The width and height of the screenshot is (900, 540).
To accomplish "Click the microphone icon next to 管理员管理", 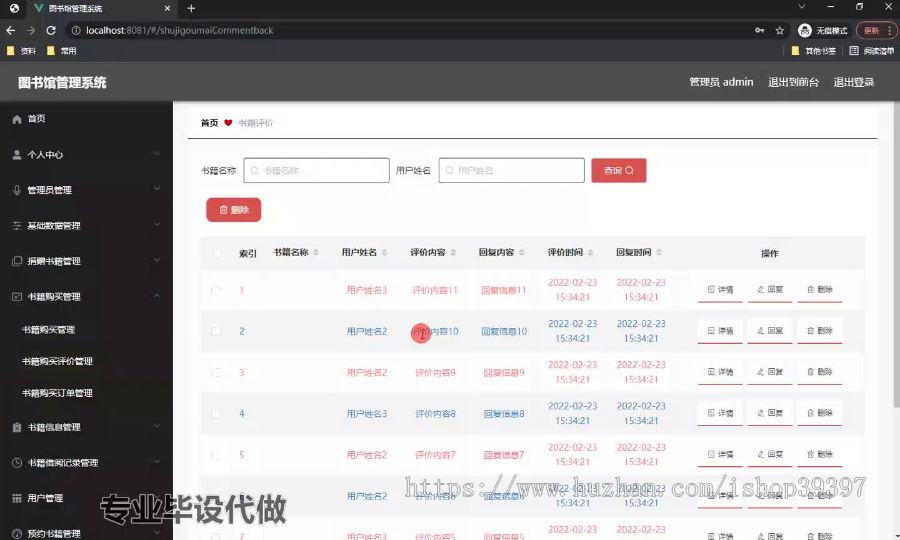I will pos(17,191).
